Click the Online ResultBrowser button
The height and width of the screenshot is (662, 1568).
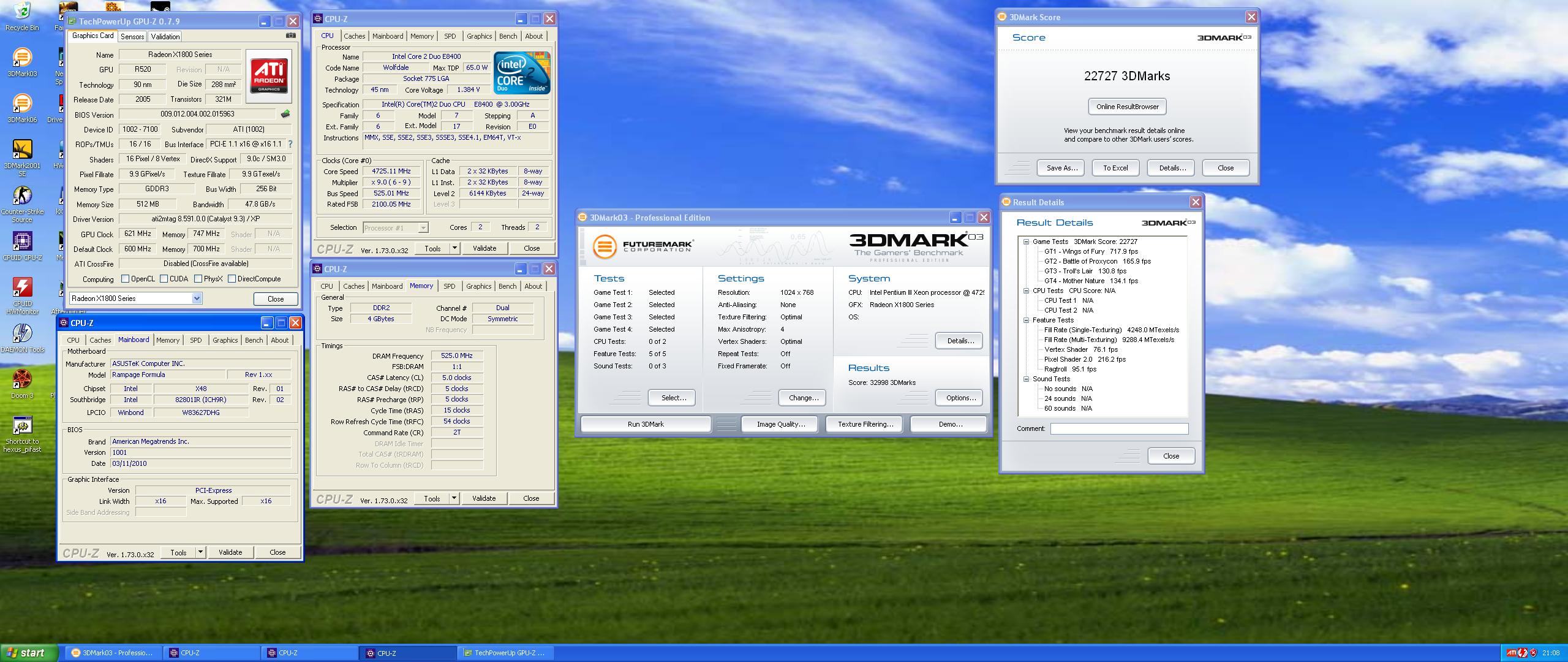1127,107
